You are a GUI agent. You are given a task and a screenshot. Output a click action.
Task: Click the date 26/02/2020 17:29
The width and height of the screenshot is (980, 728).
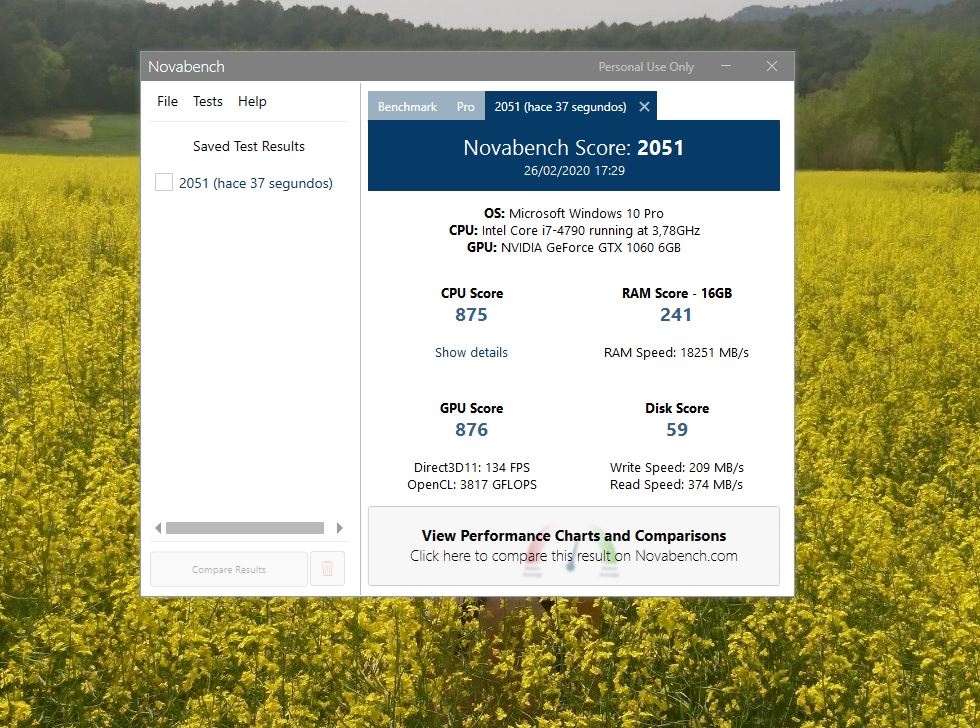pyautogui.click(x=574, y=171)
